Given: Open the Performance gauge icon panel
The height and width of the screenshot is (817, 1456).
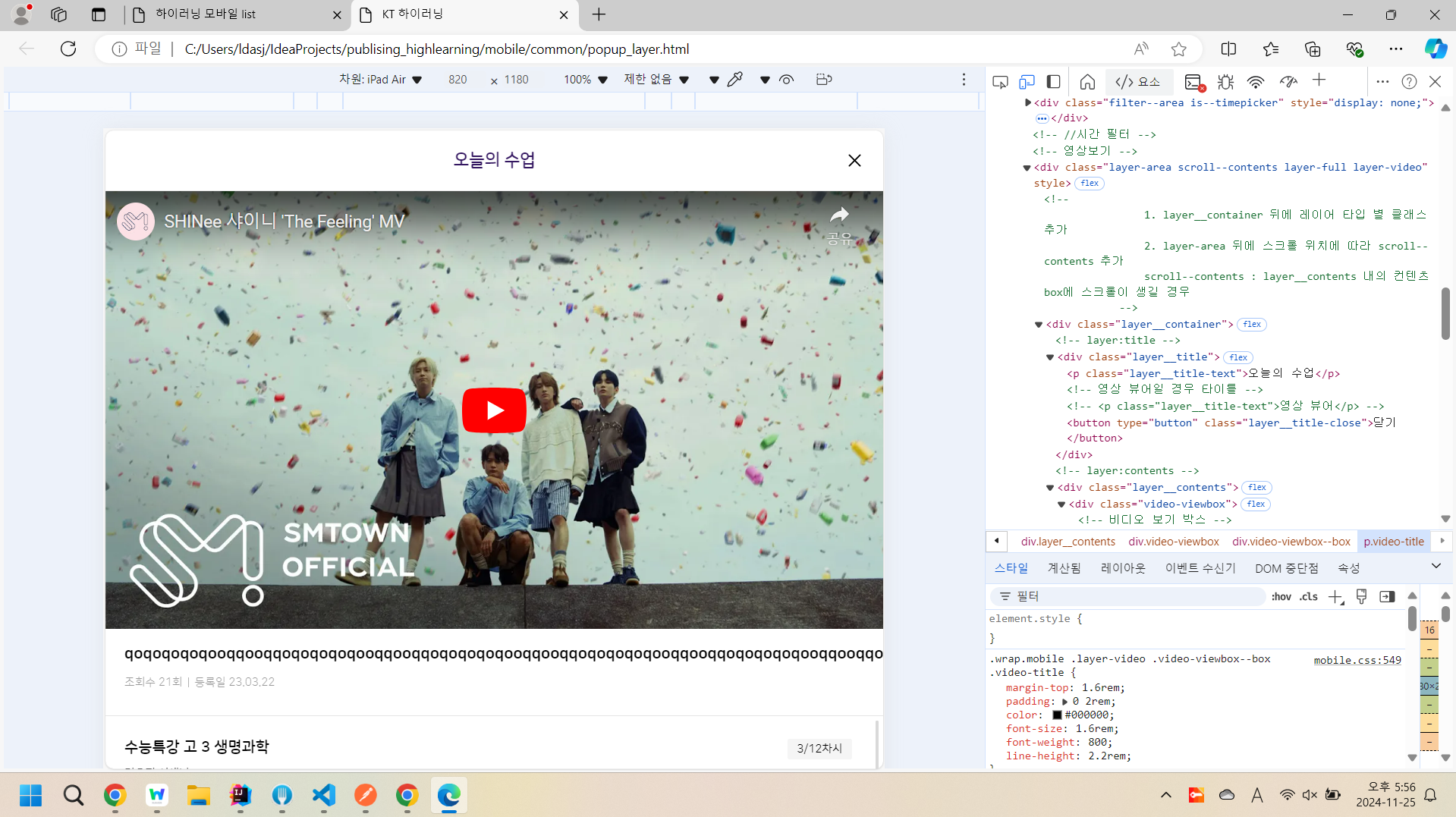Looking at the screenshot, I should click(x=1288, y=81).
